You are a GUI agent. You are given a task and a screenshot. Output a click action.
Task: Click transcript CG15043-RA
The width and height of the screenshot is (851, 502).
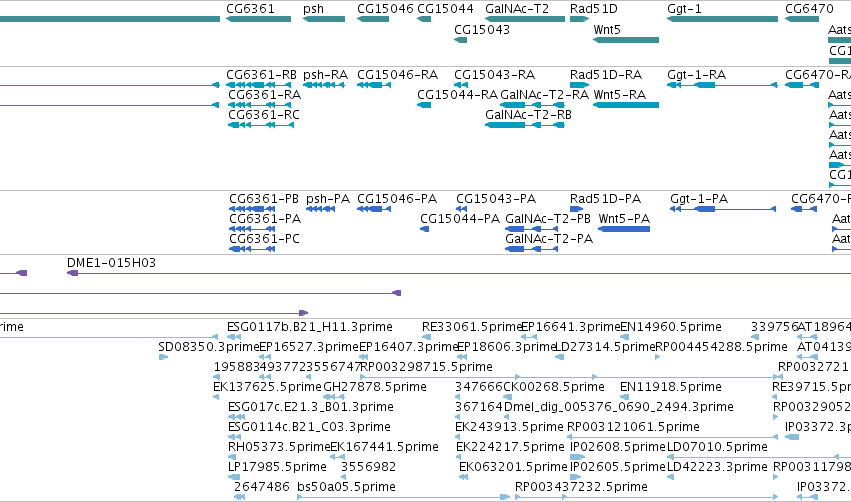pos(494,74)
